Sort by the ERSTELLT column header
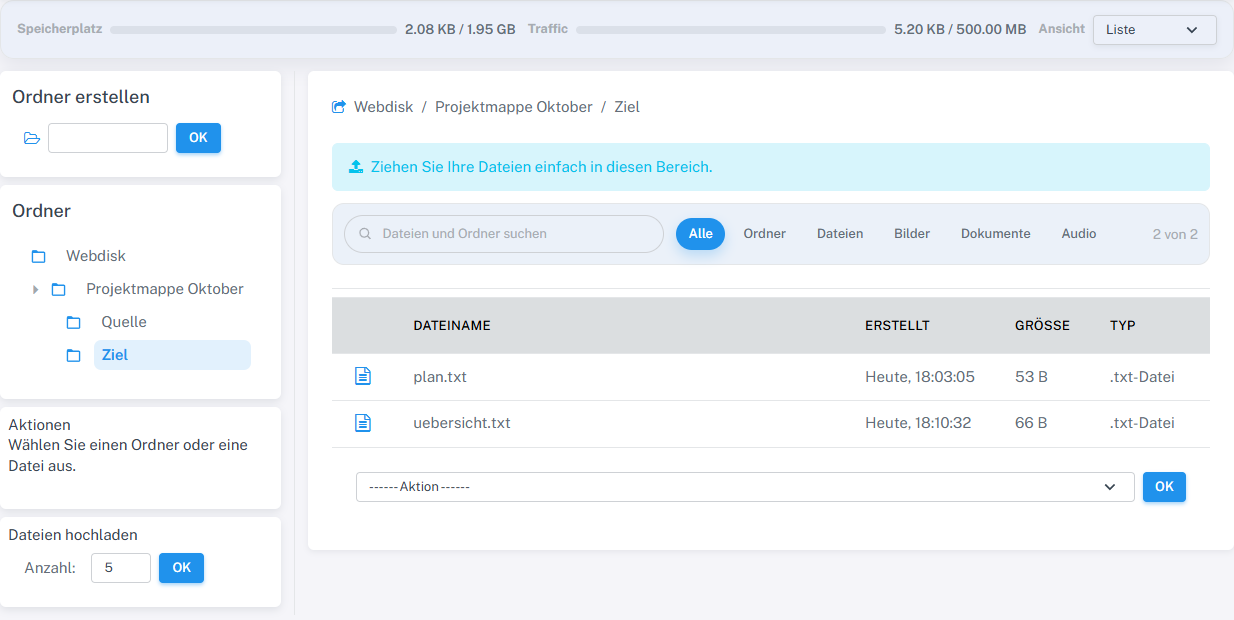The image size is (1234, 620). pyautogui.click(x=897, y=325)
